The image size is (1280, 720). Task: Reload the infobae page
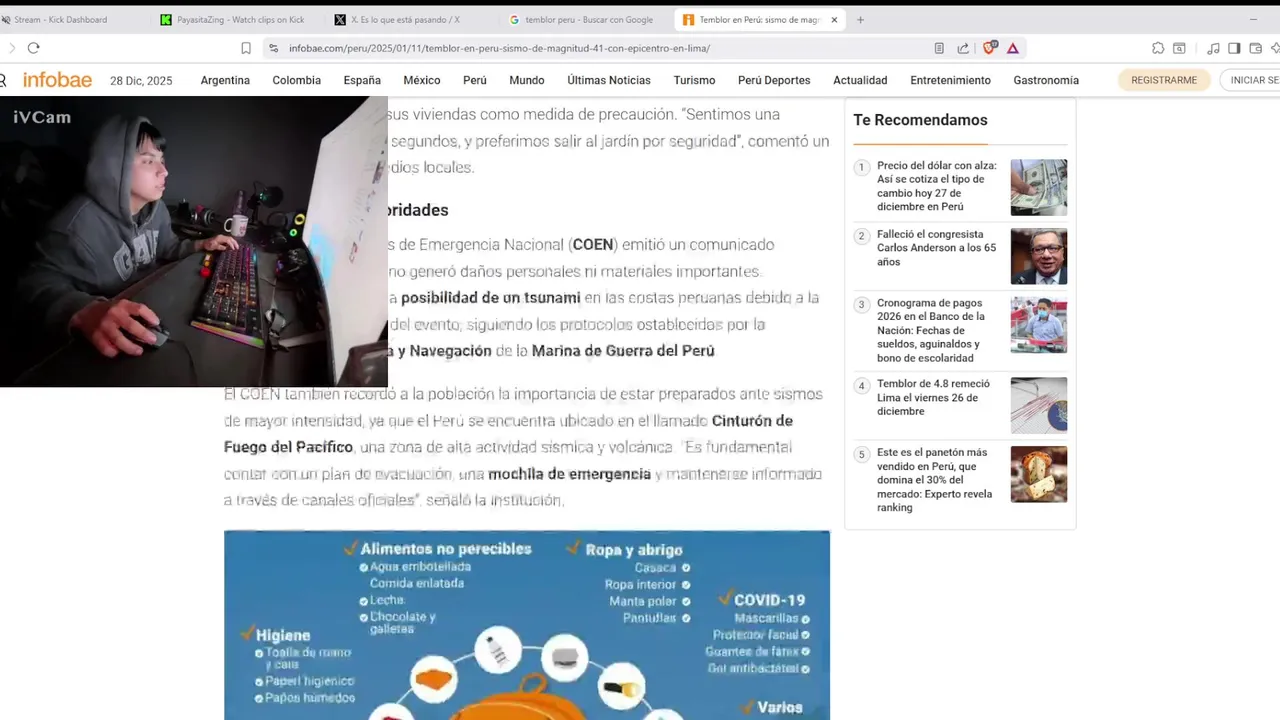tap(33, 48)
